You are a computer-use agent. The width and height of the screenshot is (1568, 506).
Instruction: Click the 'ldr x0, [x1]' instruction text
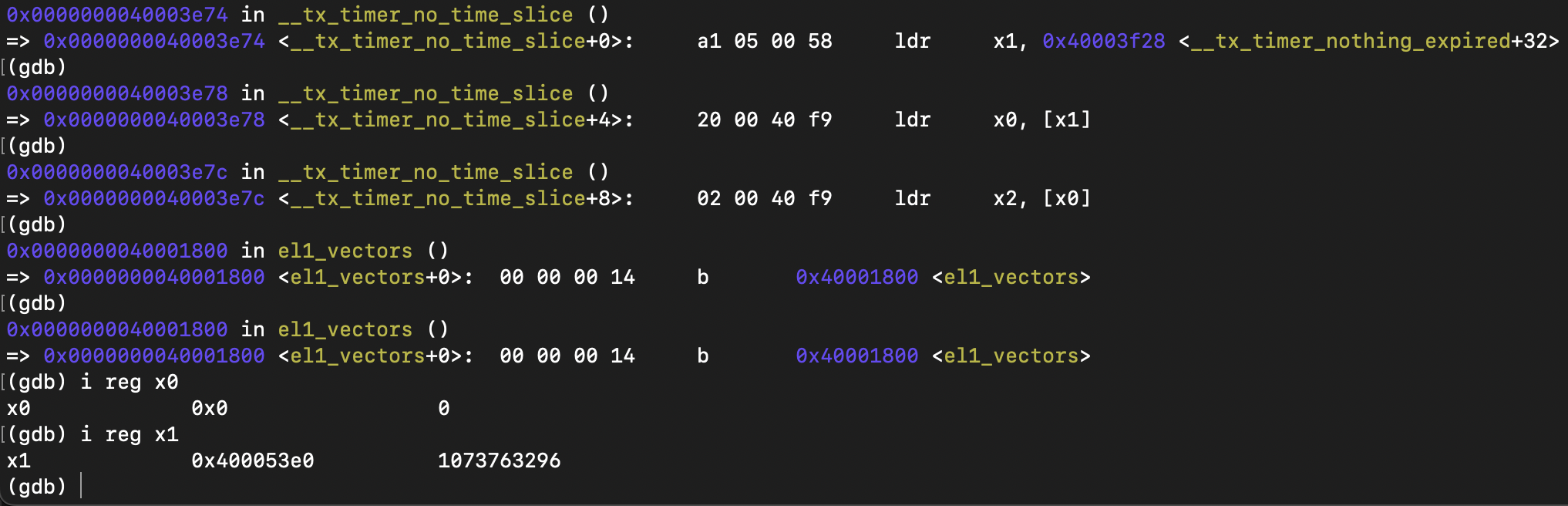(x=993, y=120)
